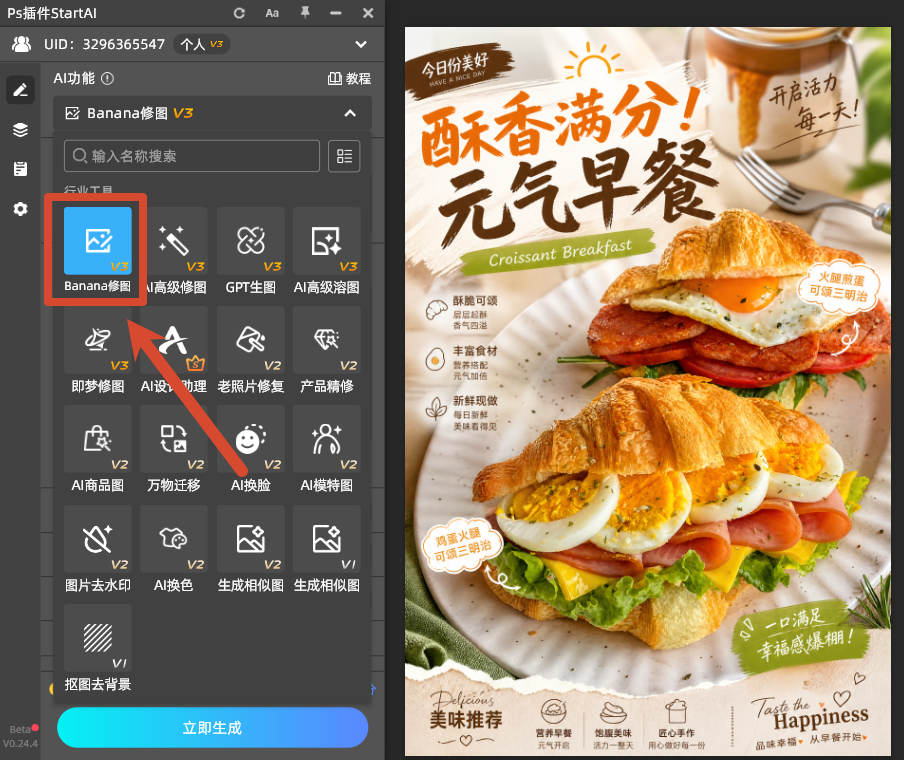Select the 老照片修复 tool
The image size is (904, 760).
pyautogui.click(x=250, y=349)
